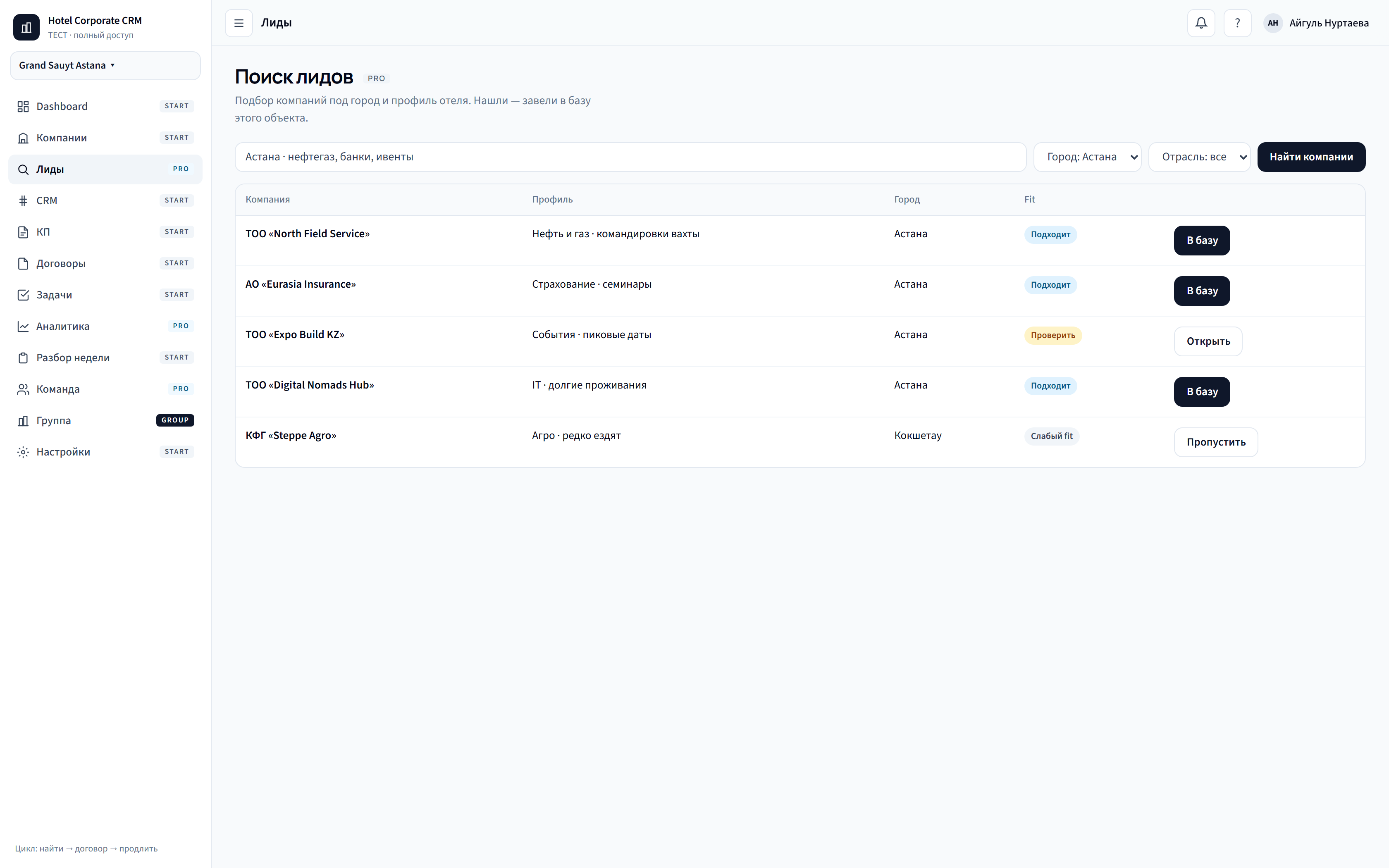The image size is (1389, 868).
Task: Open the Dashboard menu item
Action: tap(105, 106)
